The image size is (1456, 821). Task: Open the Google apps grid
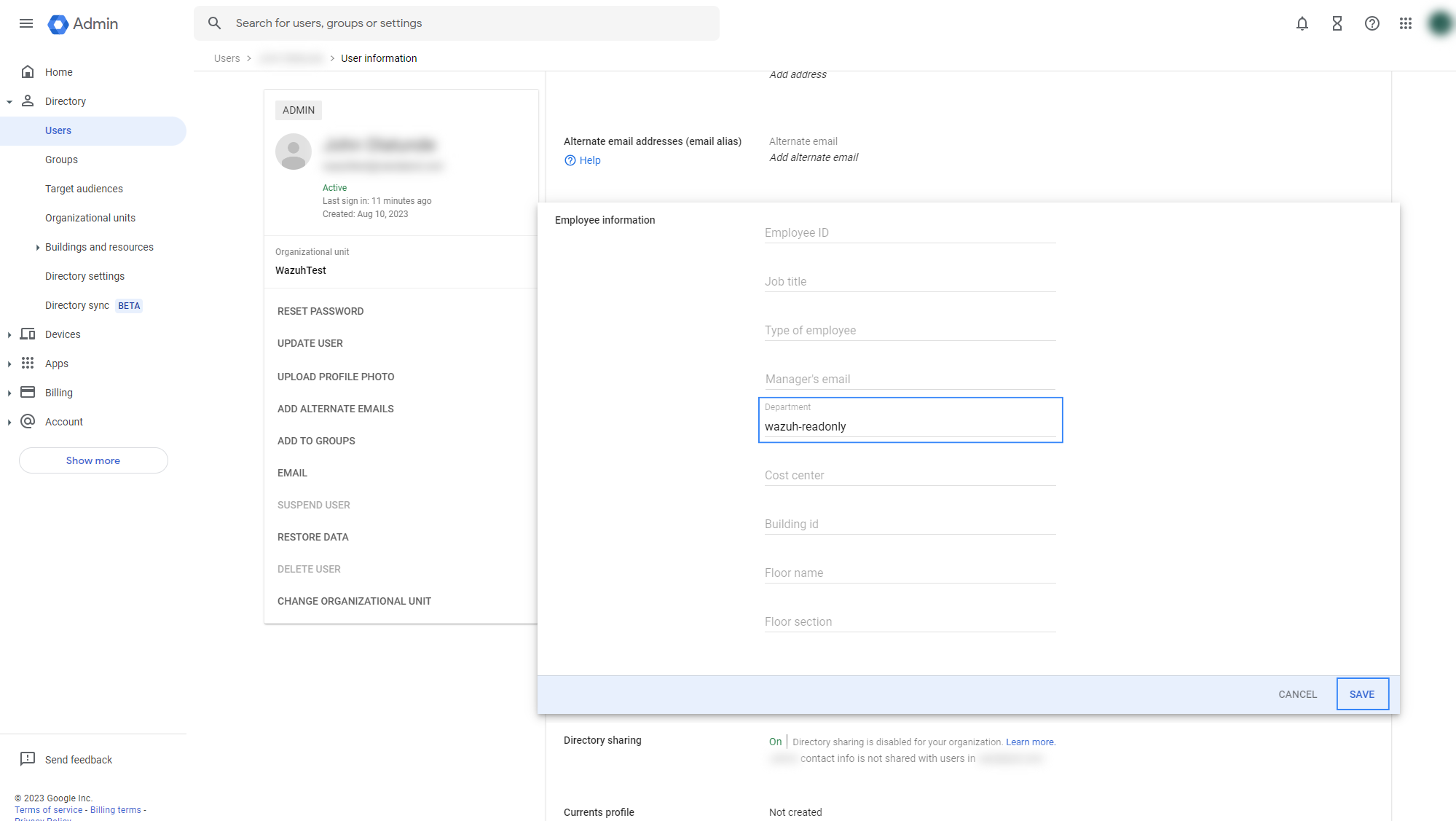[x=1406, y=23]
